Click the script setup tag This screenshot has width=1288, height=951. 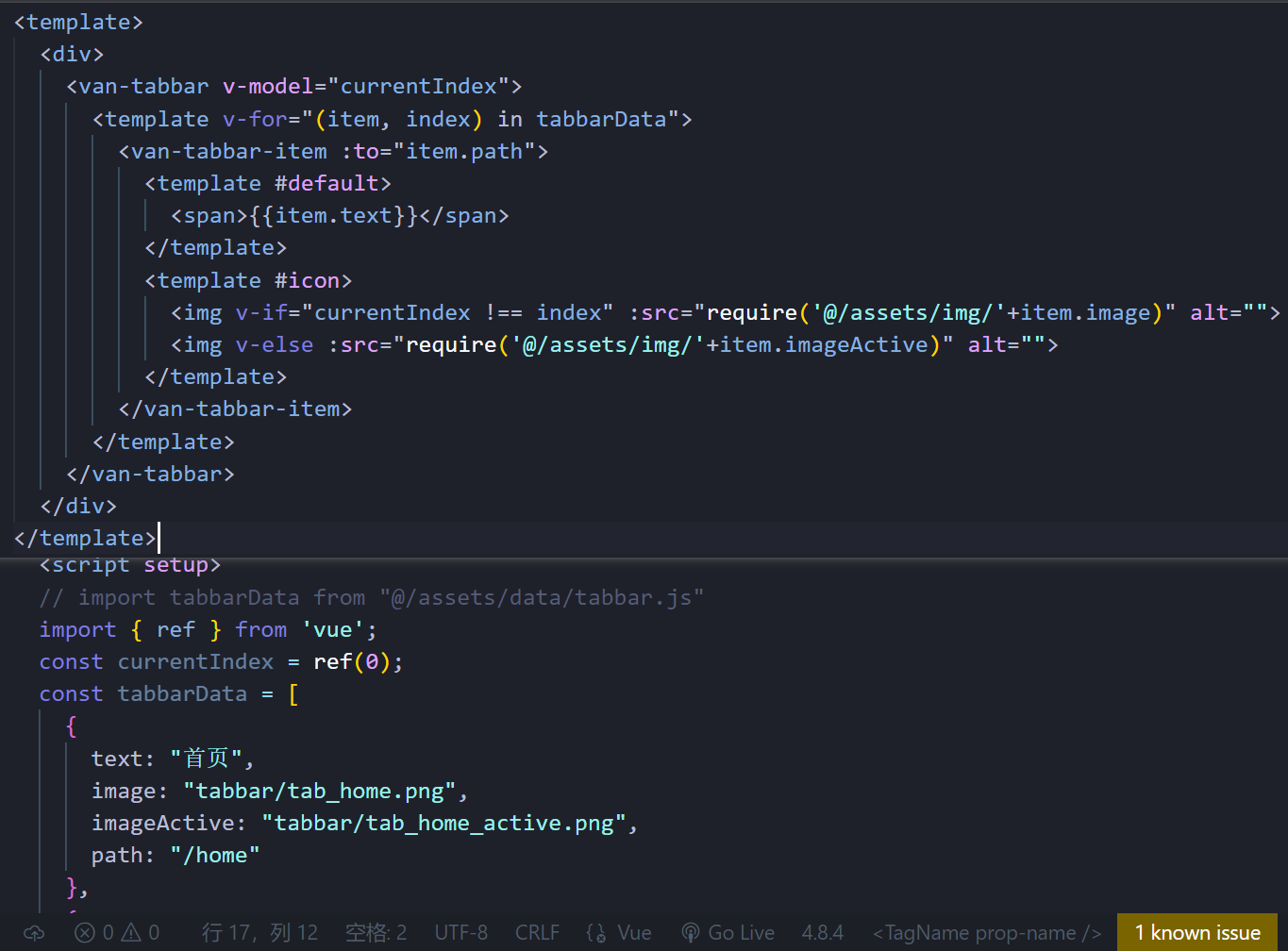(130, 565)
